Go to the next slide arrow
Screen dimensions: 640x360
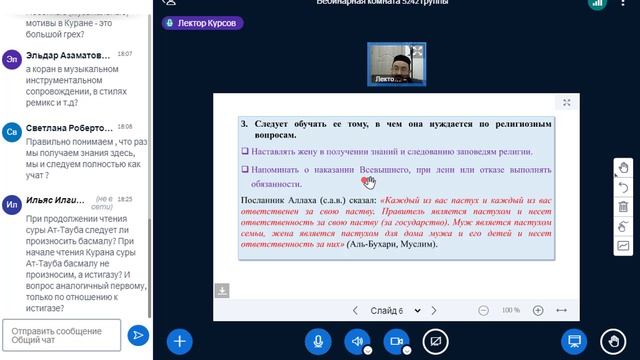(x=433, y=311)
